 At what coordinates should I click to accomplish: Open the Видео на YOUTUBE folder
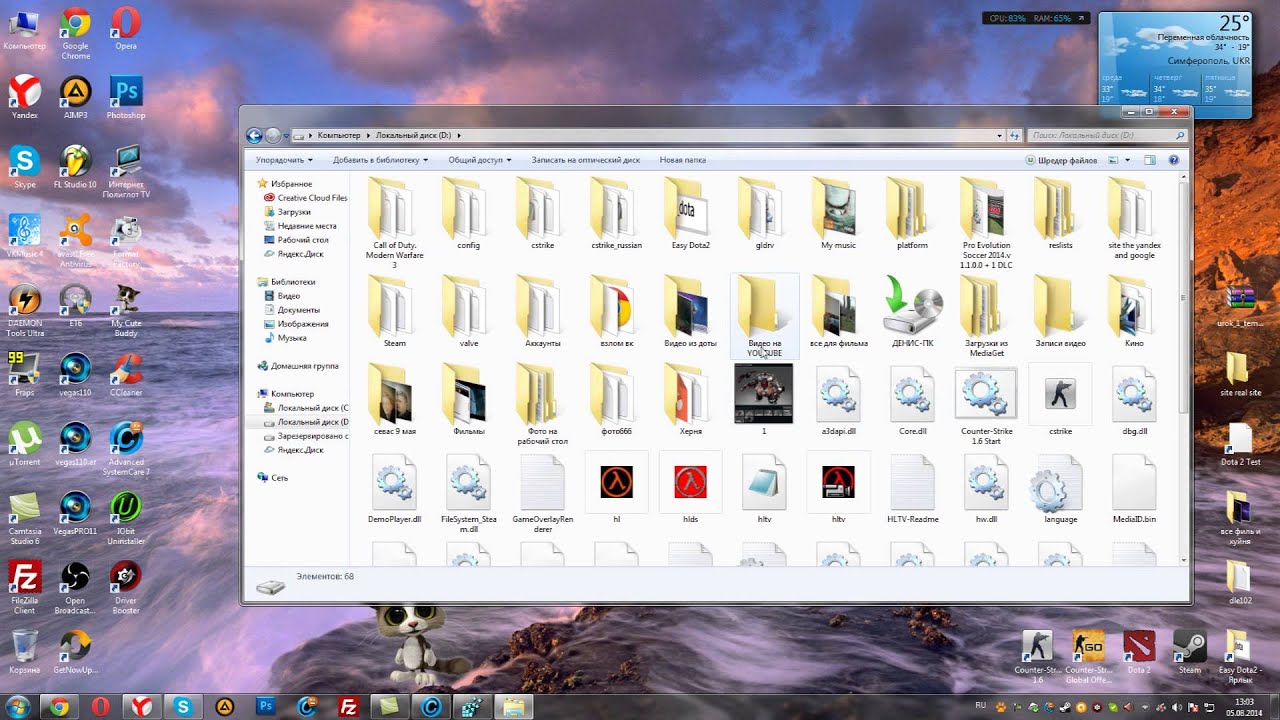coord(764,316)
